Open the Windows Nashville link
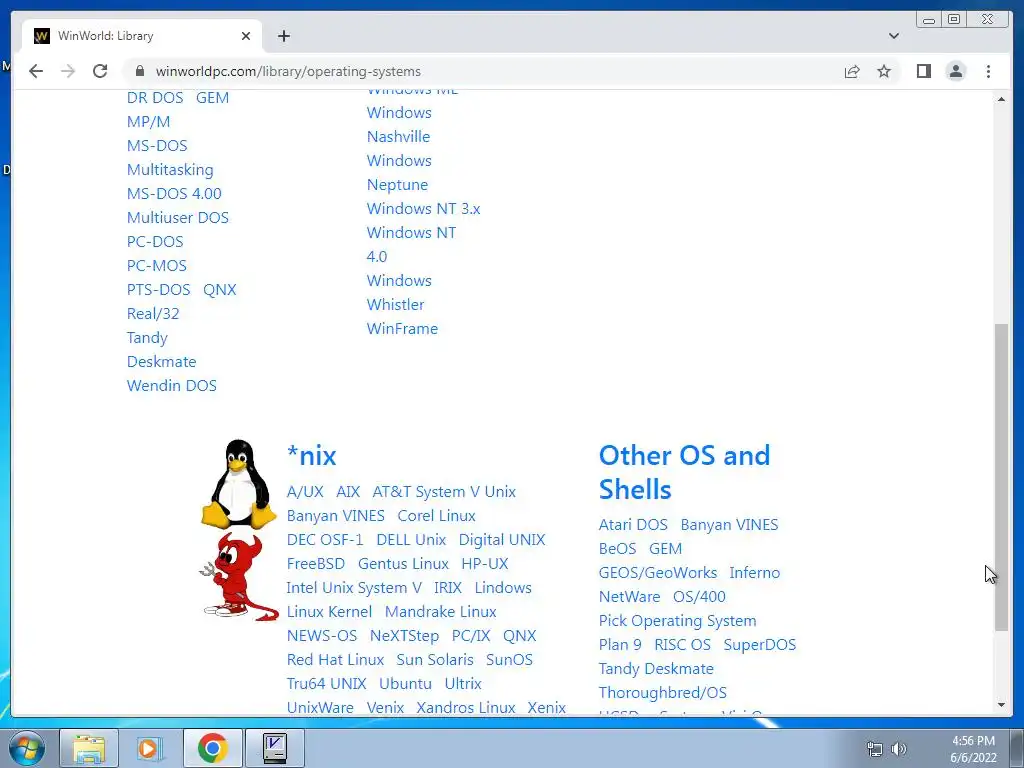Screen dimensions: 1024x768 398,125
